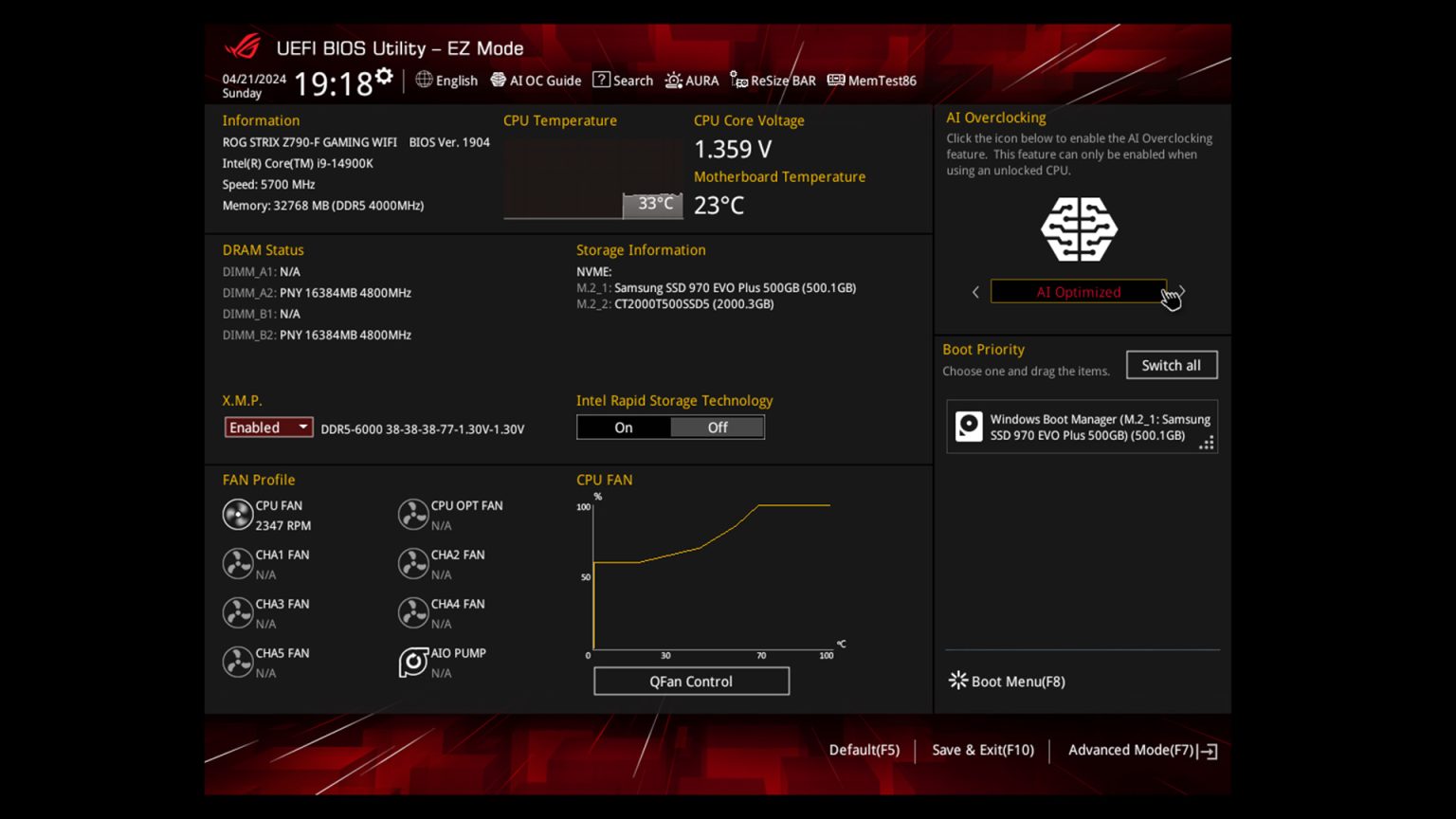
Task: Open the AI OC Guide
Action: [x=536, y=81]
